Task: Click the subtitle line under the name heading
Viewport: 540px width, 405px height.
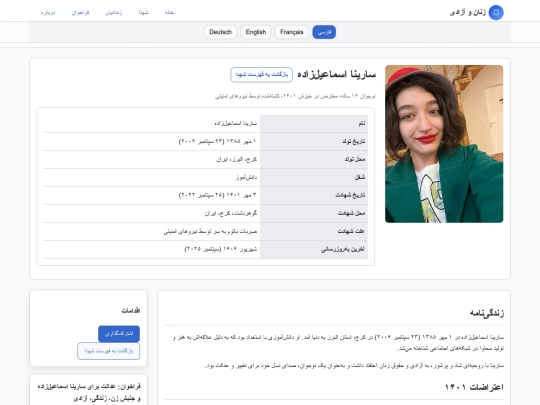Action: click(x=295, y=96)
